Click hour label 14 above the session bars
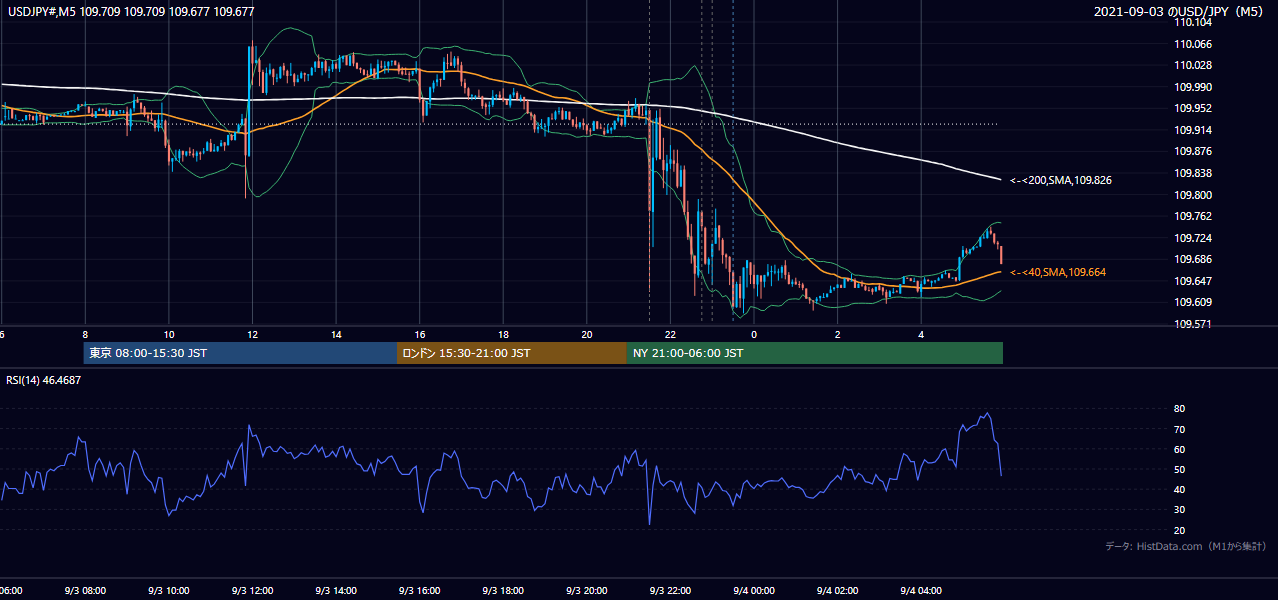Viewport: 1278px width, 600px height. click(x=337, y=335)
